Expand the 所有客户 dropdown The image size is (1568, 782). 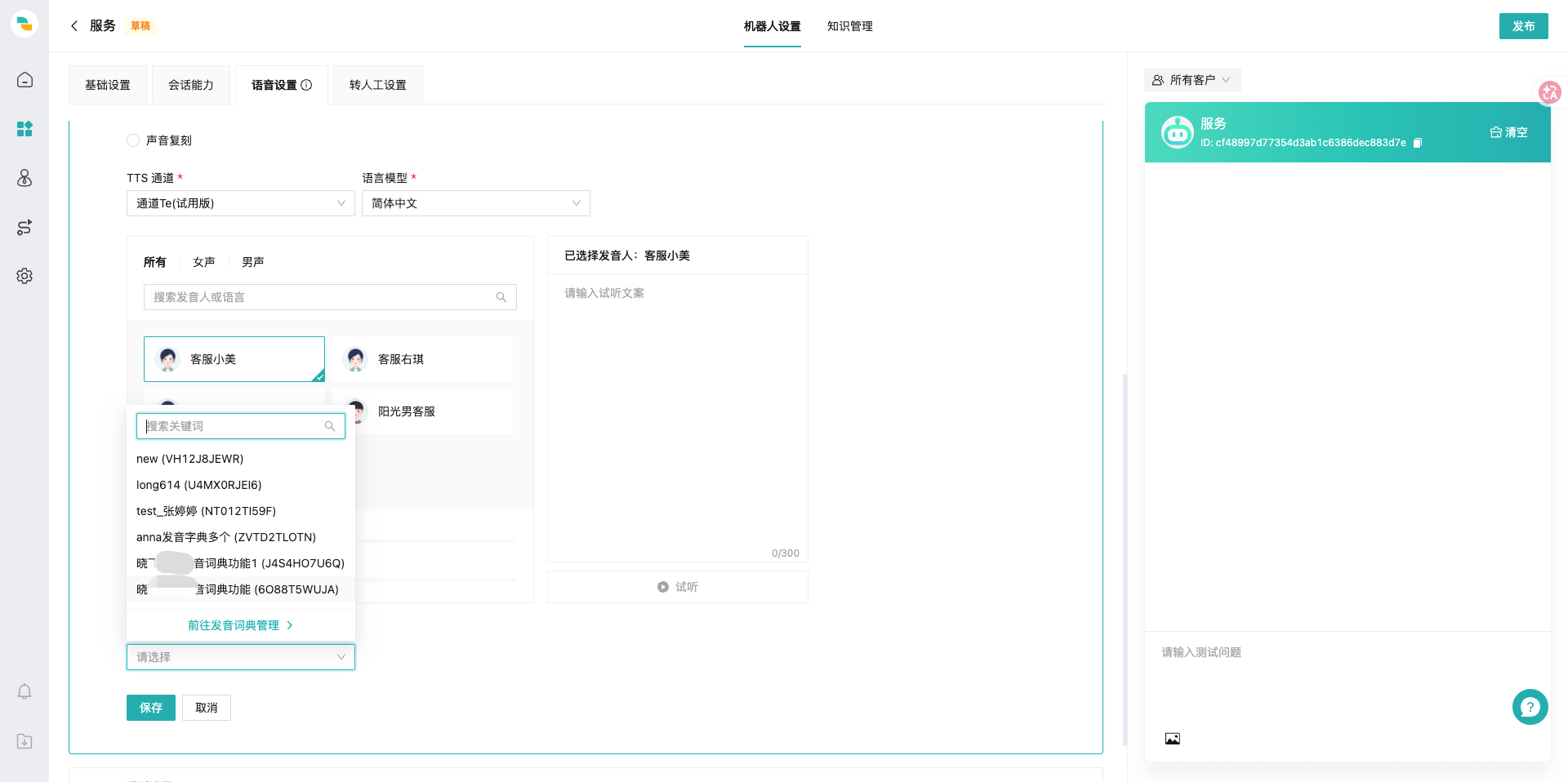click(1192, 80)
